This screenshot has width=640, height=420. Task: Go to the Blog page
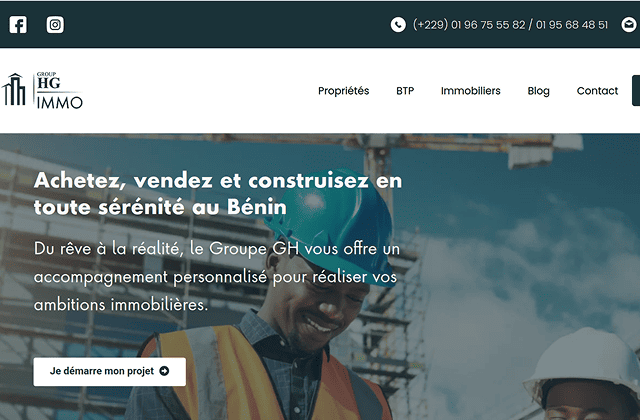pyautogui.click(x=538, y=91)
